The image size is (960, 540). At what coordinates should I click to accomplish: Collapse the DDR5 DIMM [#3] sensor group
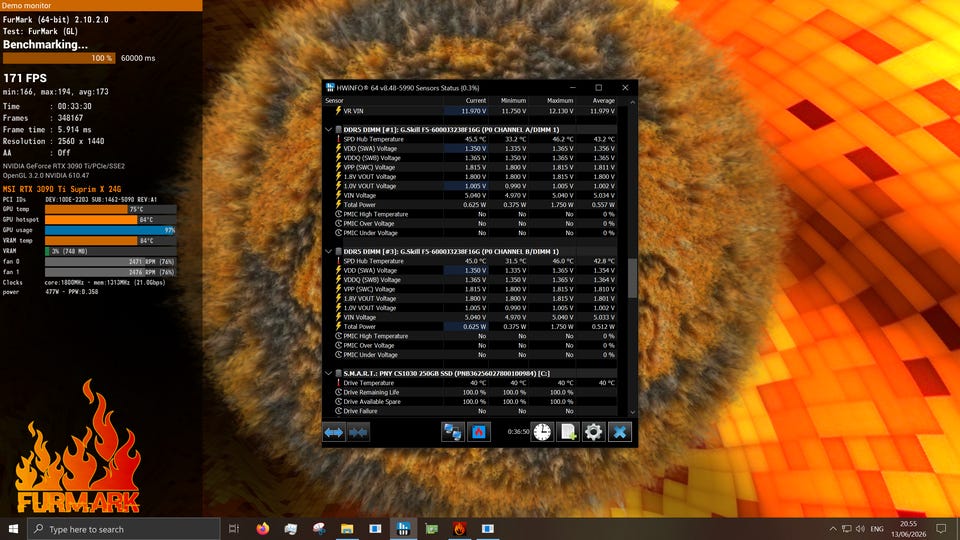(329, 252)
